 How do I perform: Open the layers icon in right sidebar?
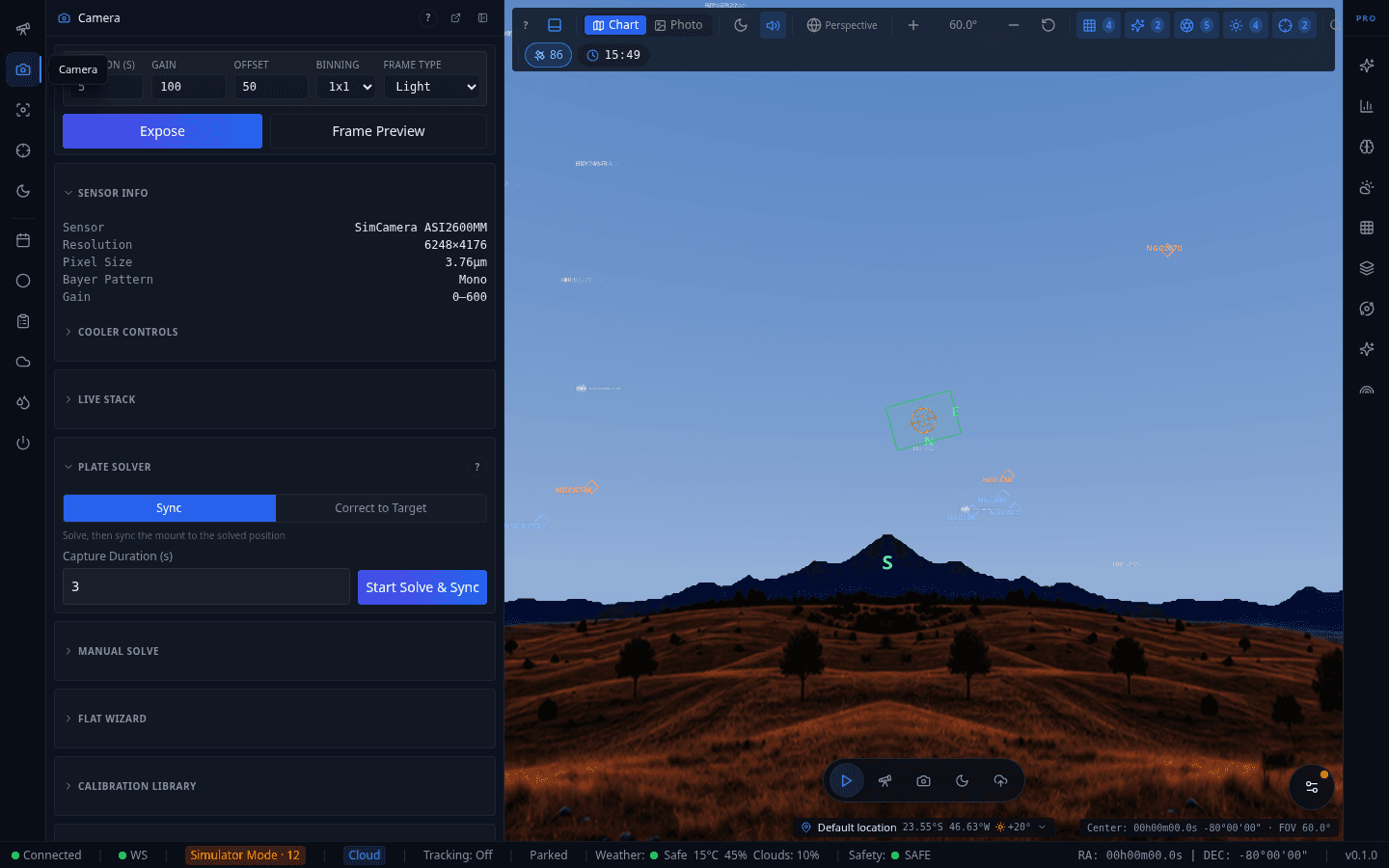click(1367, 268)
